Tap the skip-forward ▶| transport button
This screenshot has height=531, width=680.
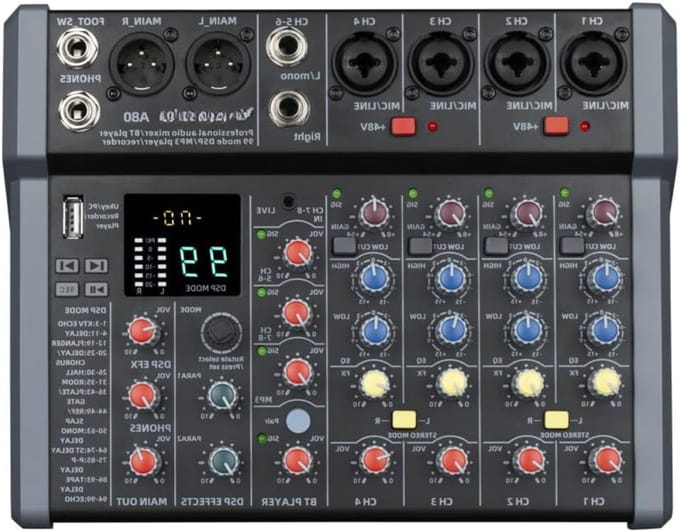click(96, 266)
